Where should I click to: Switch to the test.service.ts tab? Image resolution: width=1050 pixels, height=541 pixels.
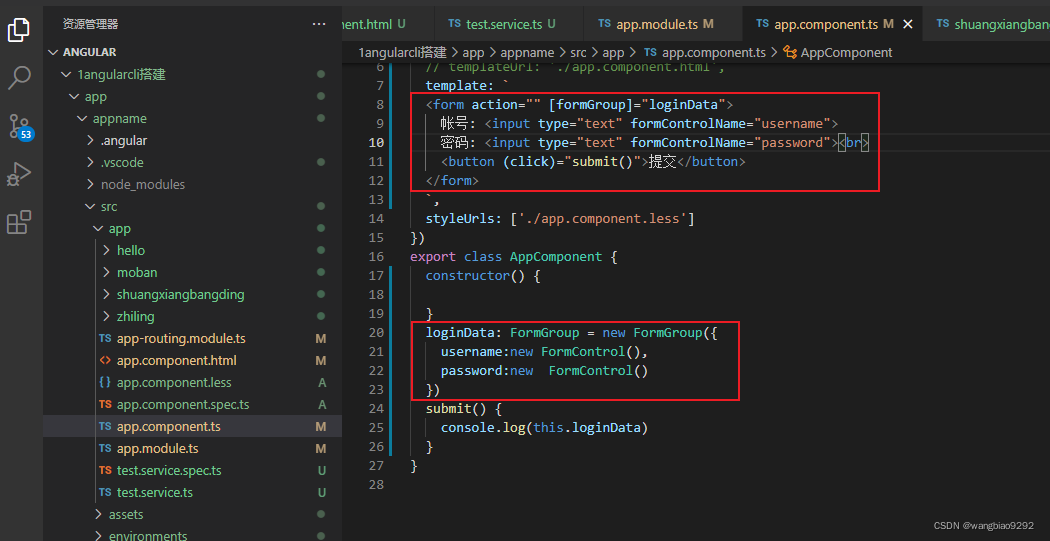tap(502, 24)
